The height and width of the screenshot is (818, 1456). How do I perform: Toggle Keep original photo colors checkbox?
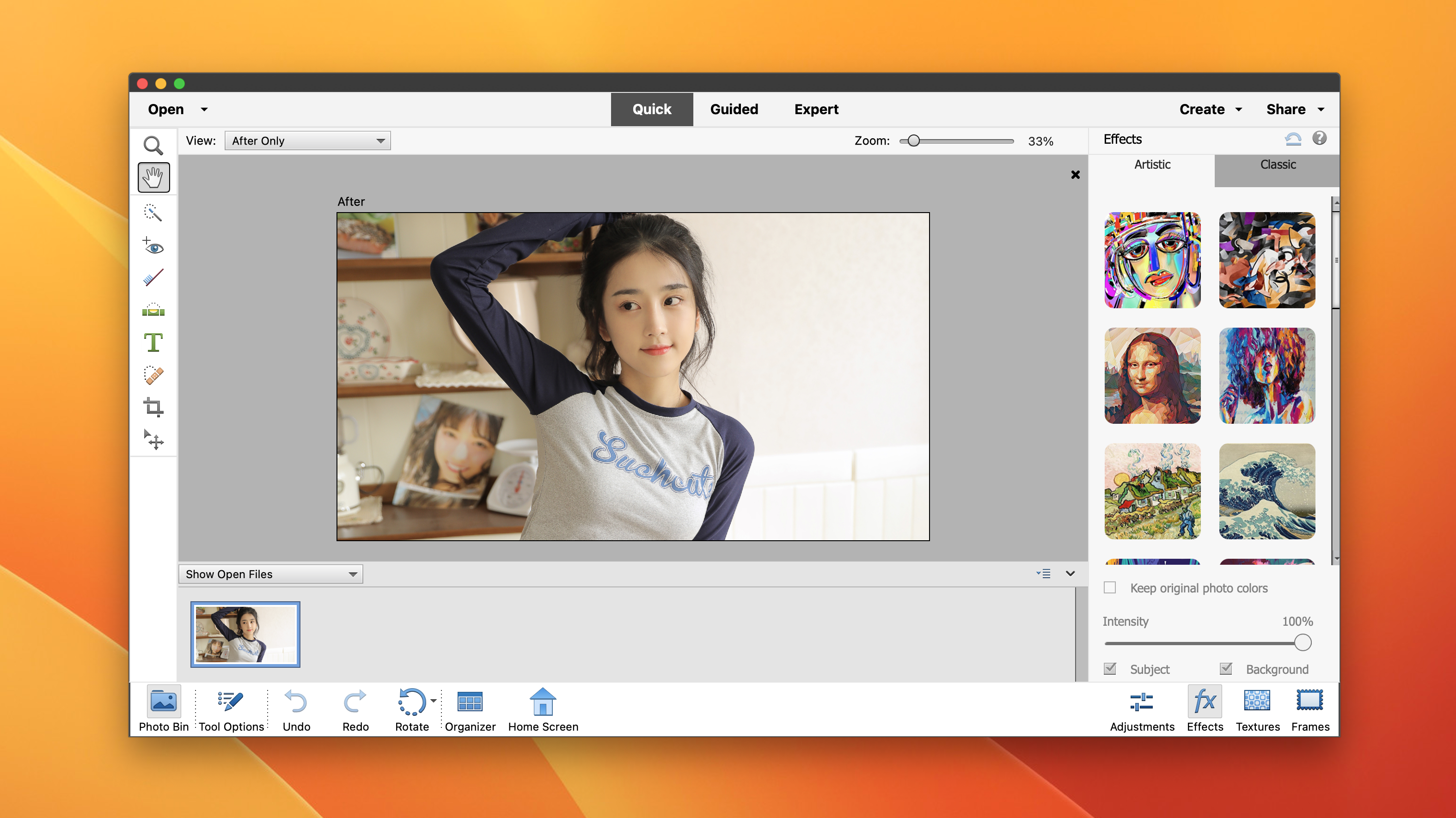coord(1110,587)
